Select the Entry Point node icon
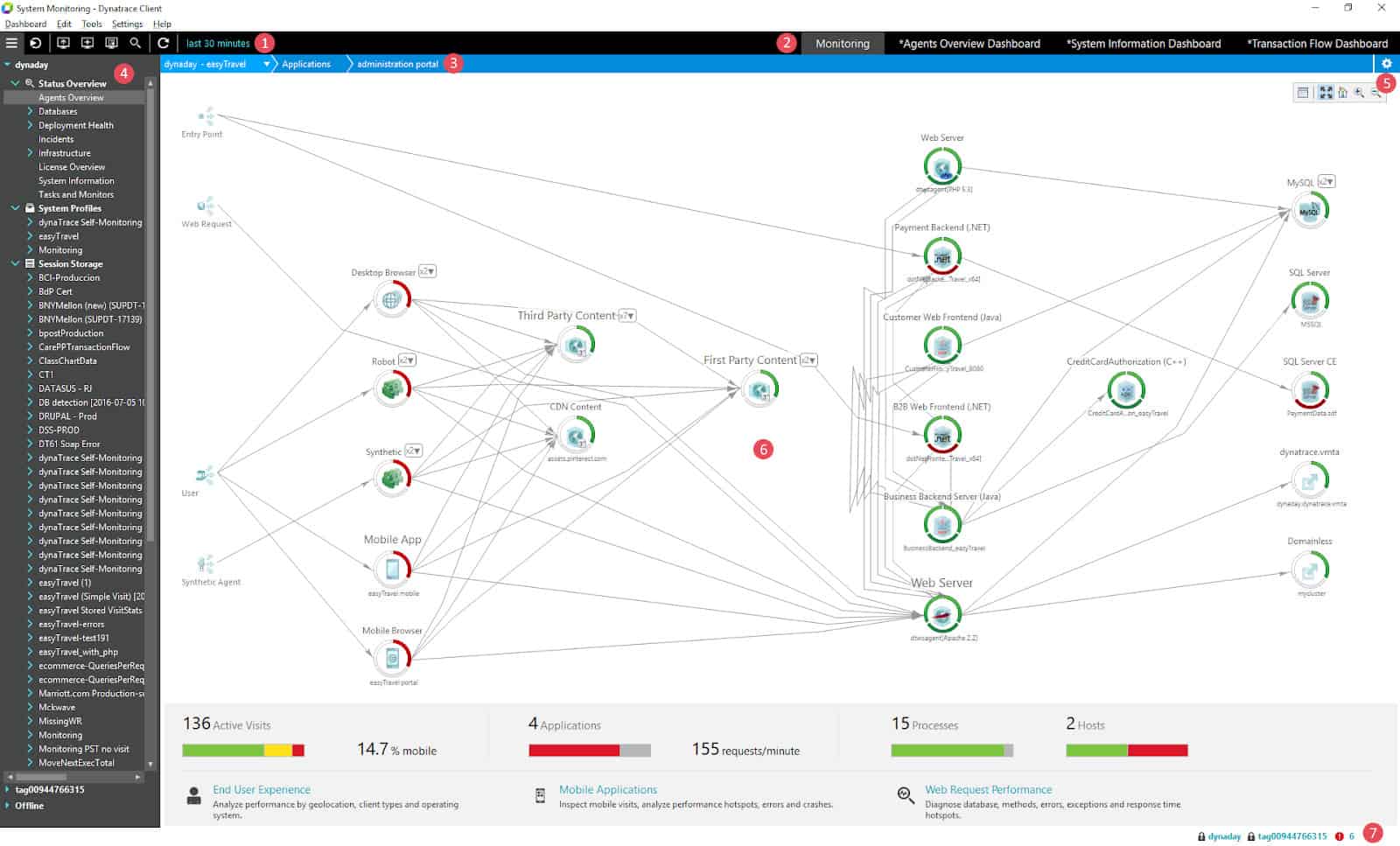Image resolution: width=1400 pixels, height=846 pixels. pos(206,116)
